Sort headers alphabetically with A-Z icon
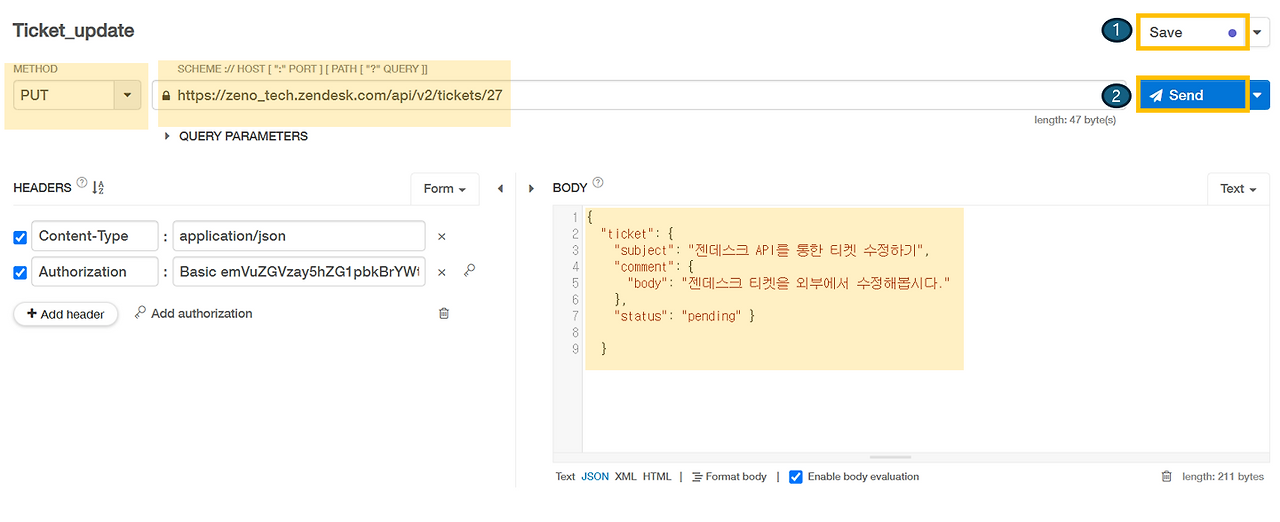The image size is (1280, 522). [98, 187]
